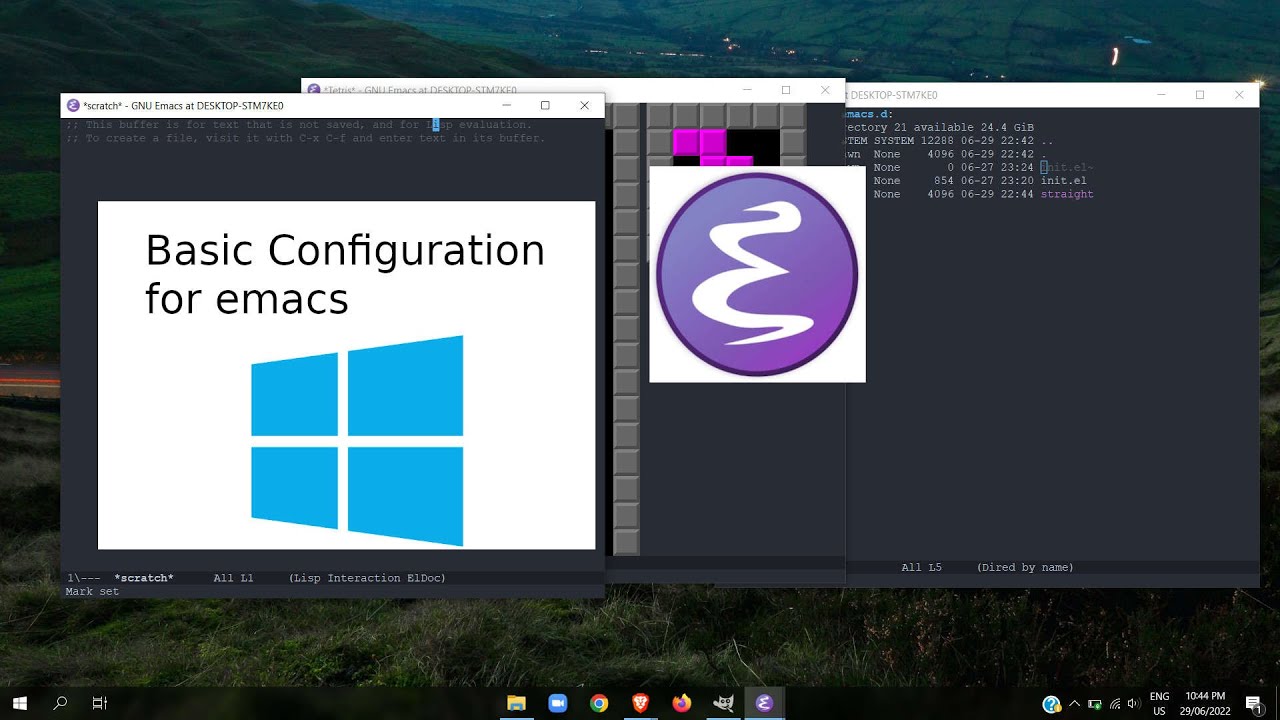Screen dimensions: 1280x720
Task: Open the volume control in the tray
Action: click(1133, 704)
